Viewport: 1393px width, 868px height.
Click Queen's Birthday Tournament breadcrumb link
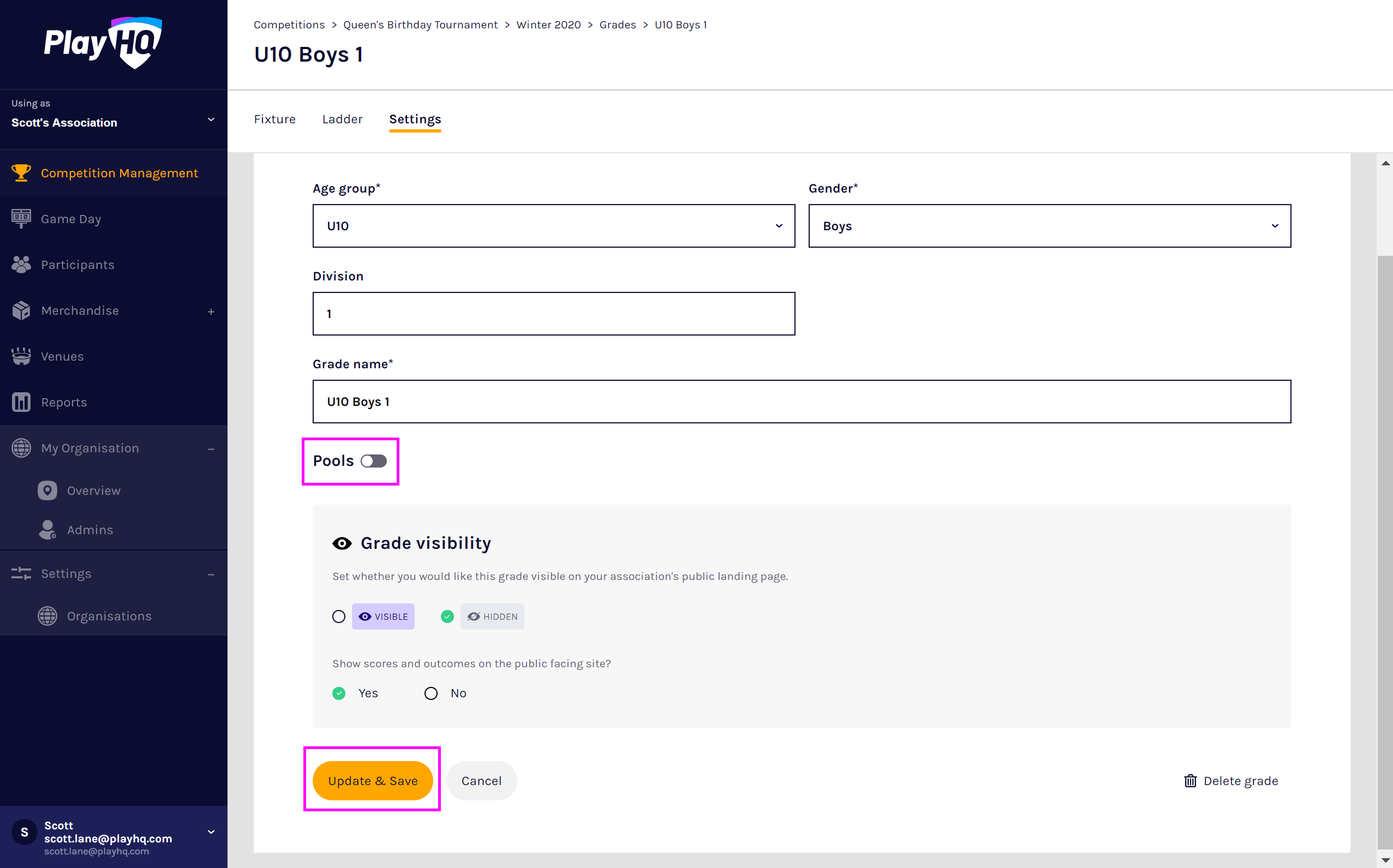coord(420,25)
